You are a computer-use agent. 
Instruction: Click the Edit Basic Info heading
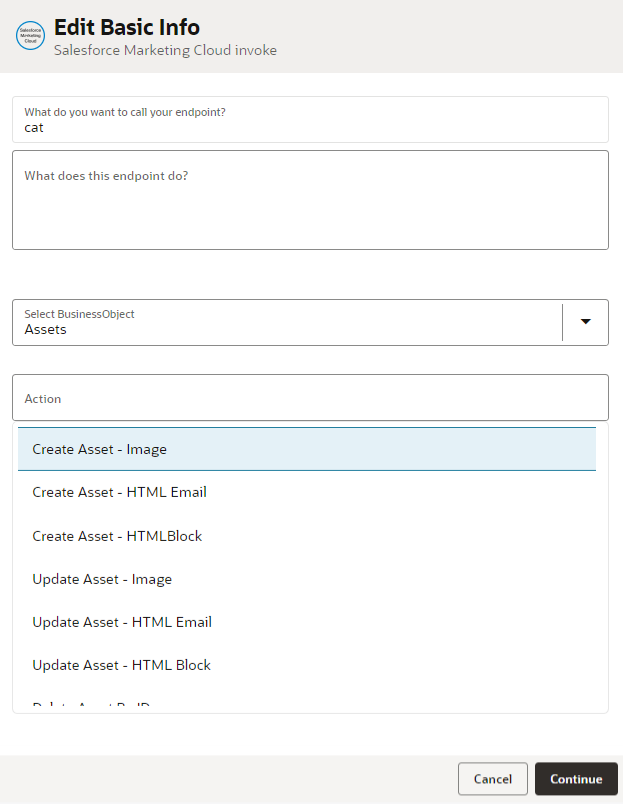pos(127,27)
